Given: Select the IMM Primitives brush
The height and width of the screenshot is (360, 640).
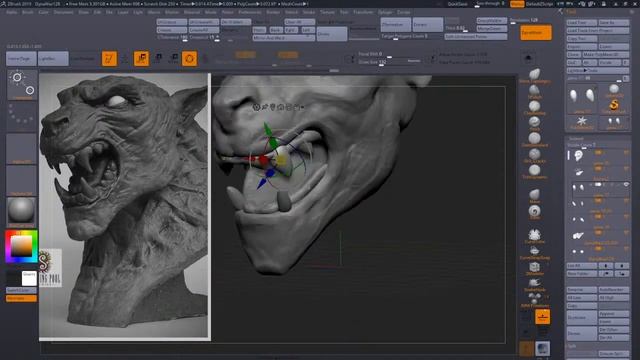Looking at the screenshot, I should coord(534,300).
